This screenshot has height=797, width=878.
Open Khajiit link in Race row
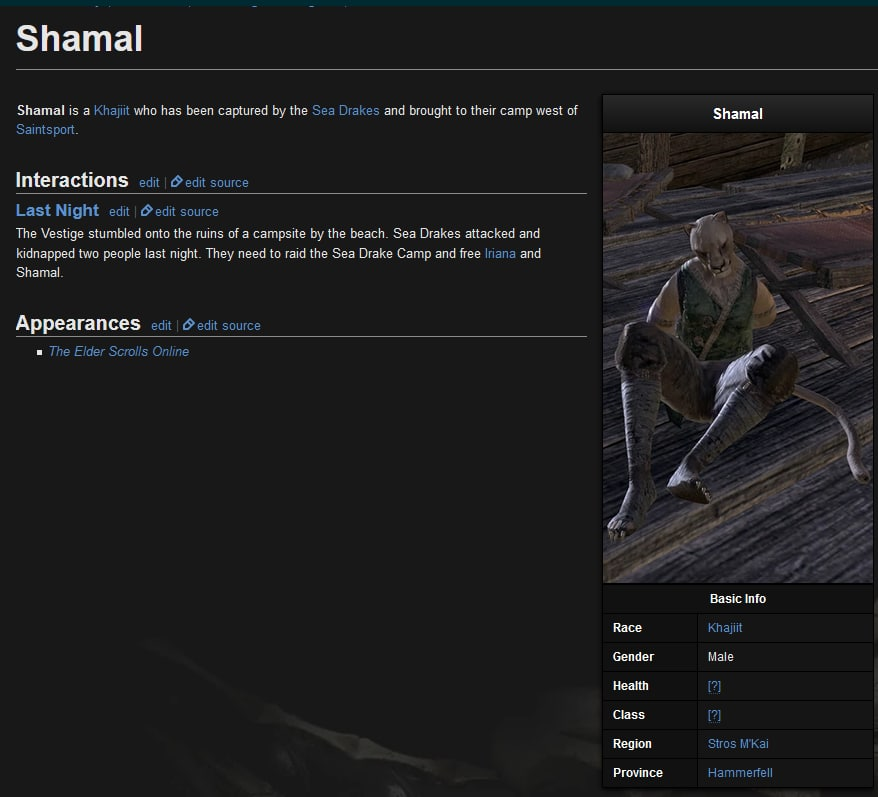click(725, 628)
